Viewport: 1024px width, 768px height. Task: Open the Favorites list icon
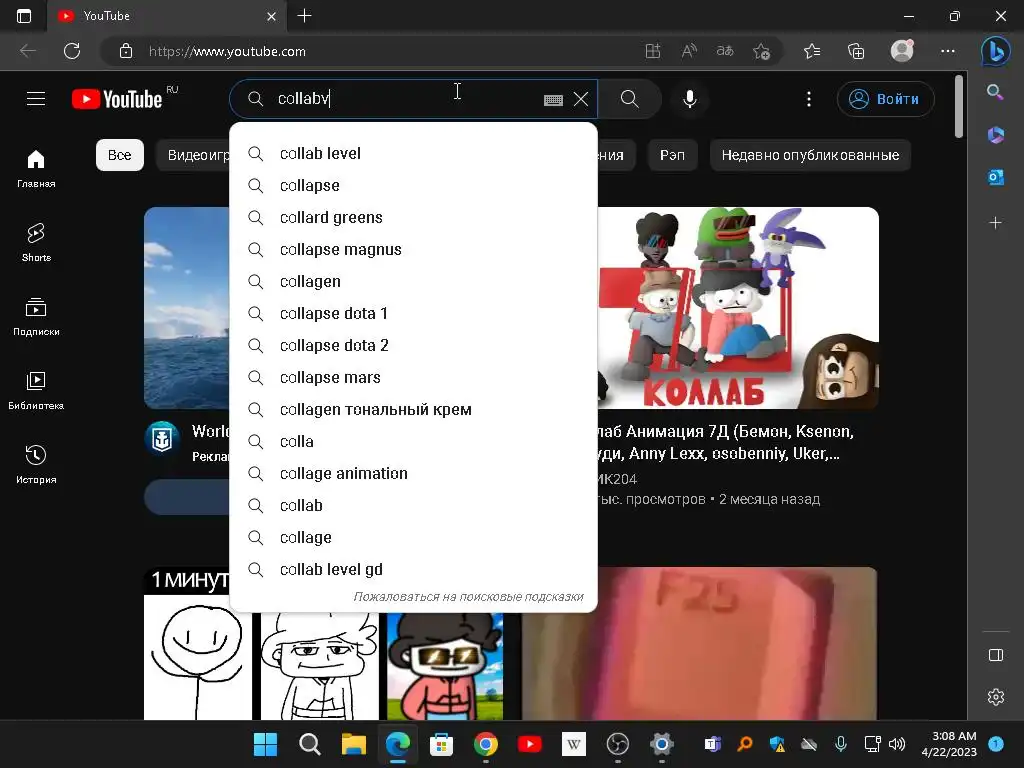tap(812, 51)
